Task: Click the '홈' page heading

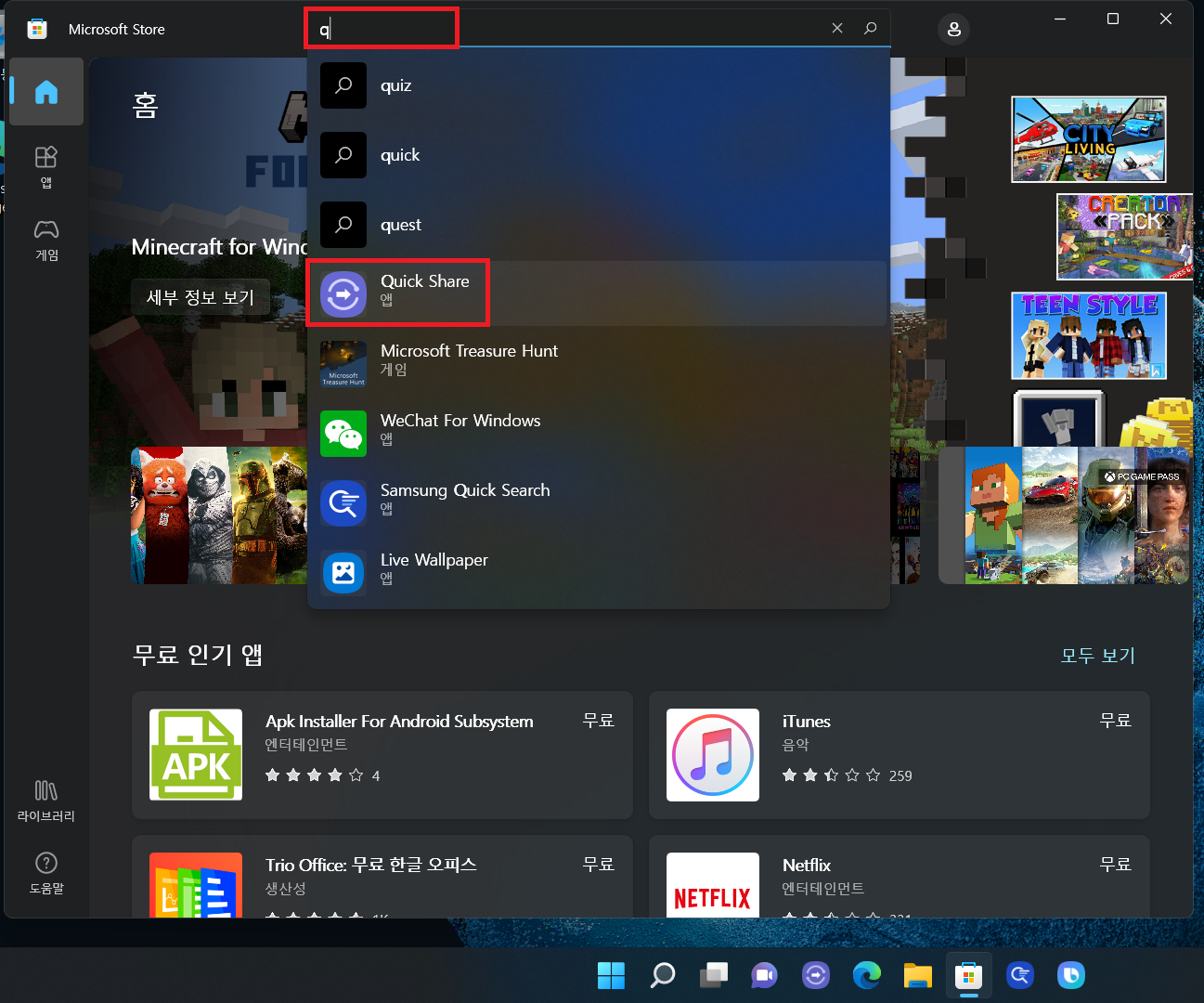Action: (x=145, y=105)
